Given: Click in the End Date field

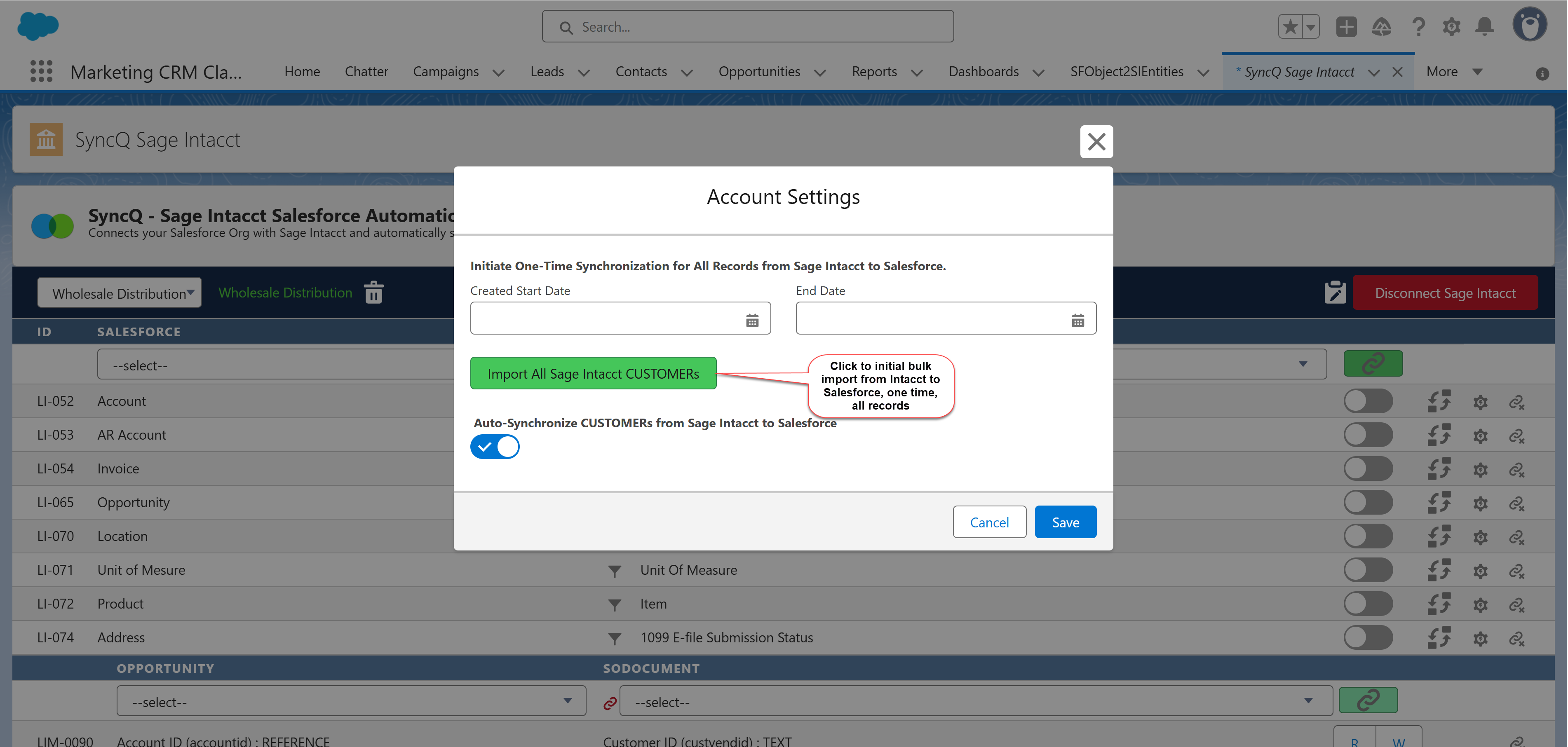Looking at the screenshot, I should 946,318.
